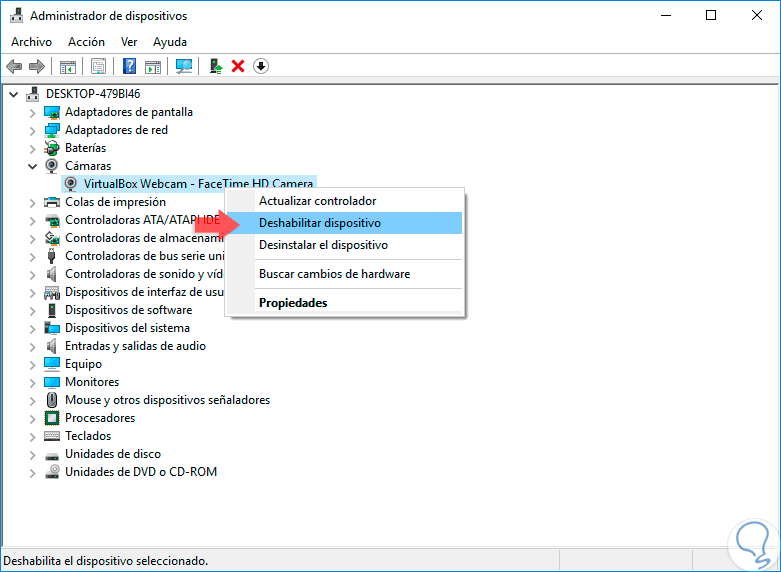Choose Actualizar controlador in context menu
Viewport: 781px width, 572px height.
tap(344, 201)
